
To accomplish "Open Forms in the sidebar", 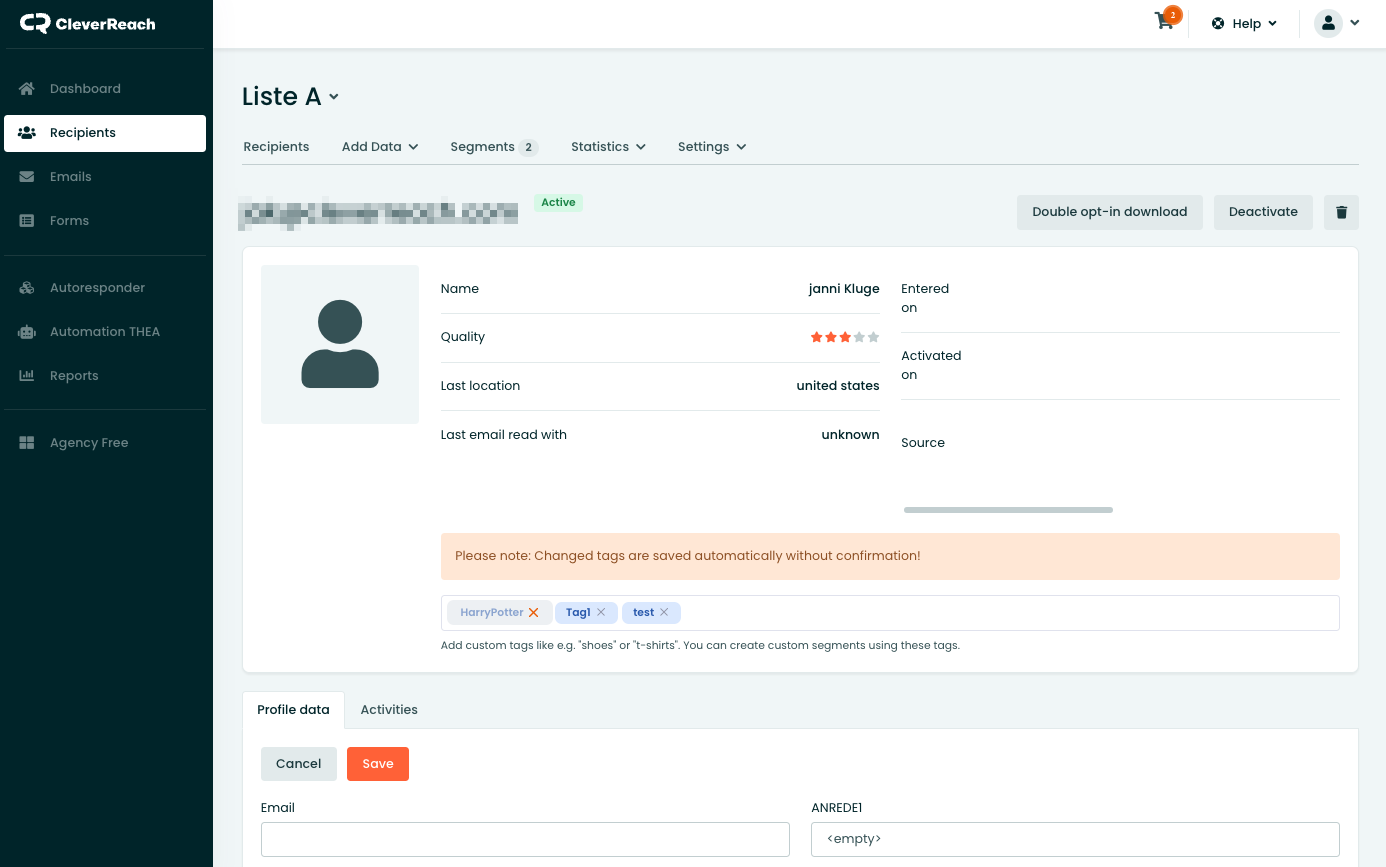I will (69, 221).
